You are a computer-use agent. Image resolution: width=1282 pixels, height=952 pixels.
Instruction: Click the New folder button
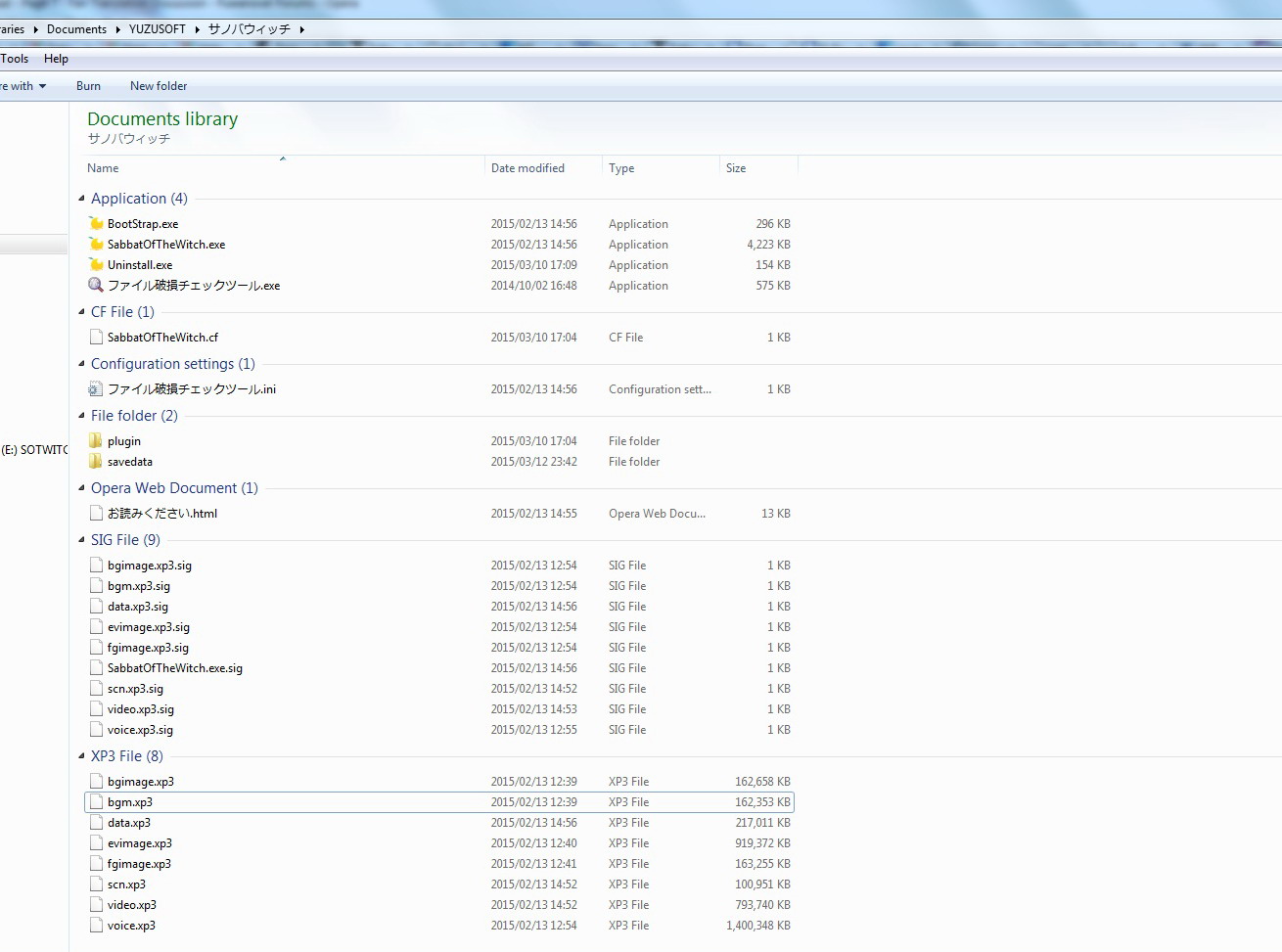(159, 86)
